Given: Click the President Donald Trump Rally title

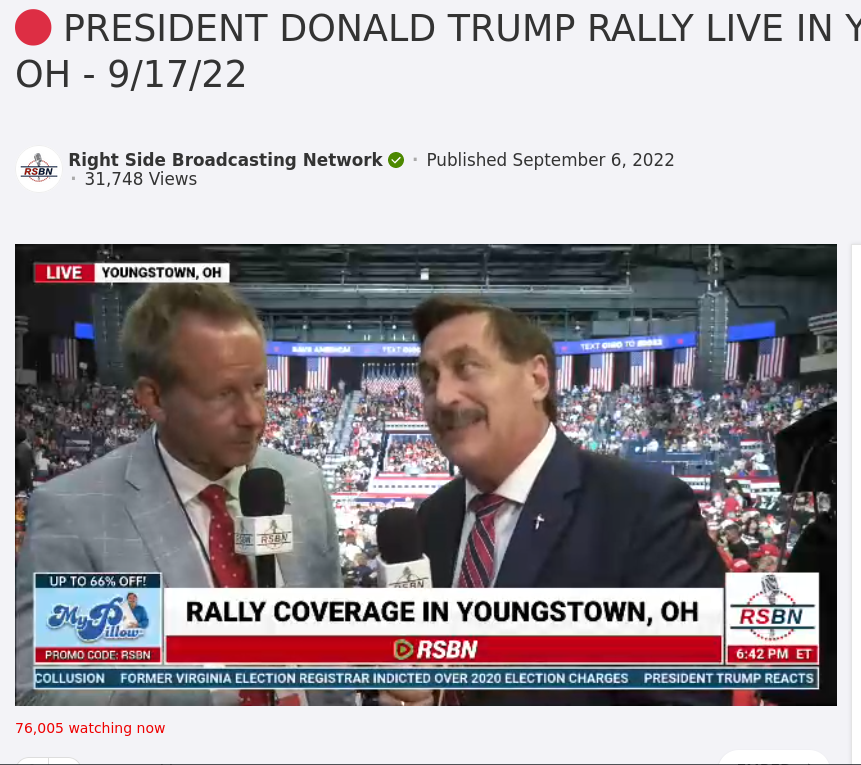Looking at the screenshot, I should [438, 51].
